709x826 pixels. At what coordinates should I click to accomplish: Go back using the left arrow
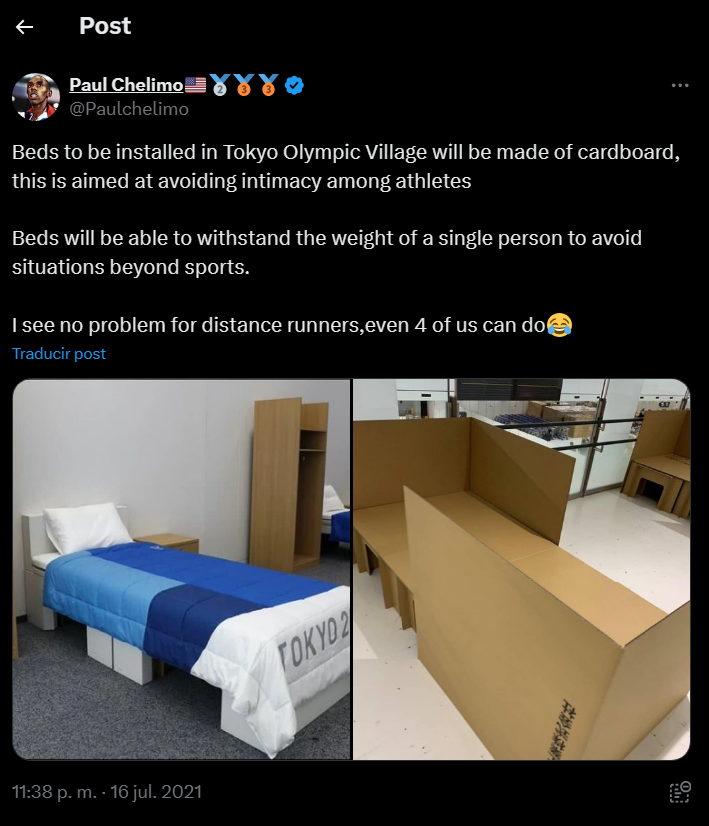[24, 27]
